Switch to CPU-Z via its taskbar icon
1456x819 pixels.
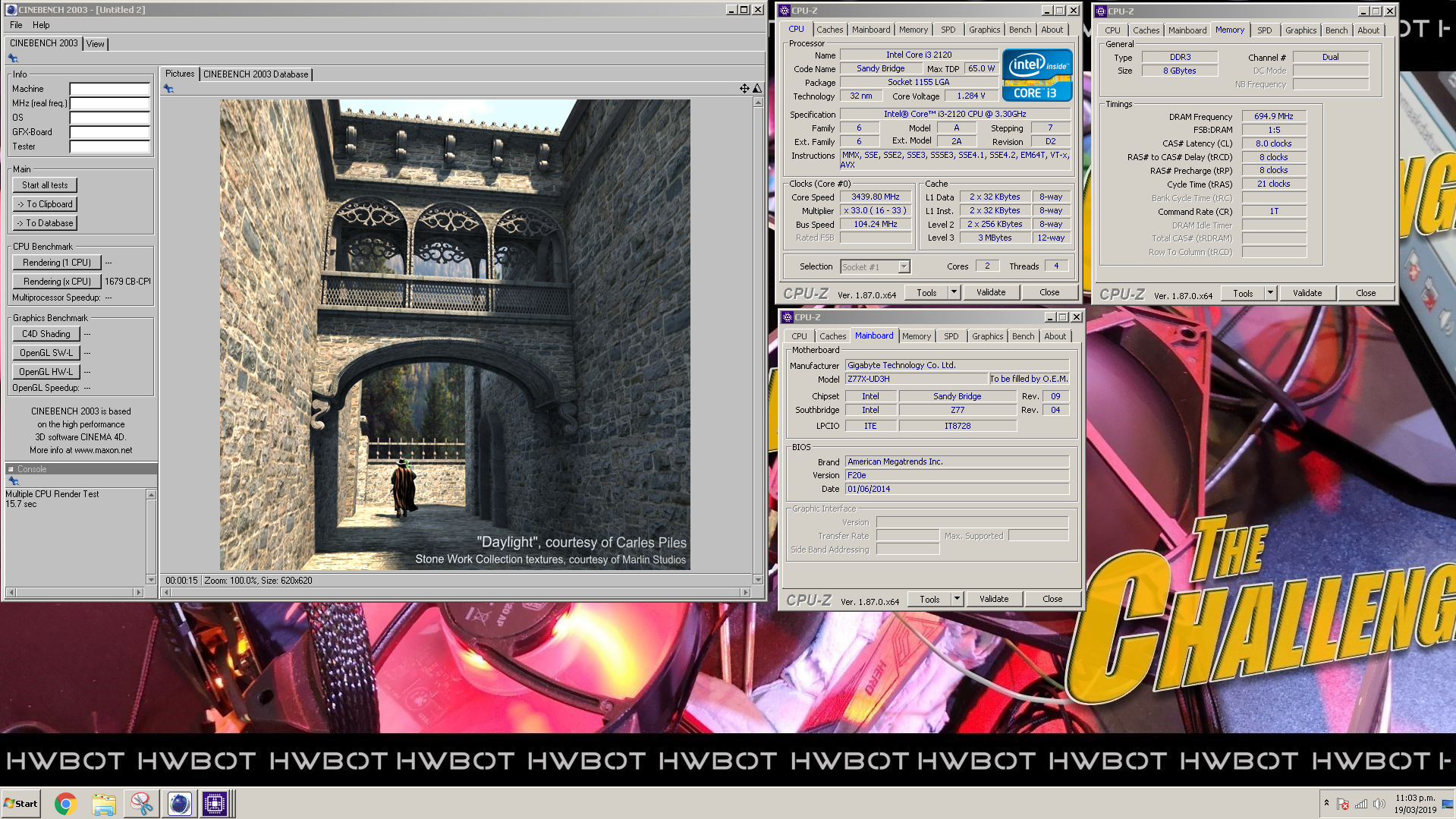point(215,804)
